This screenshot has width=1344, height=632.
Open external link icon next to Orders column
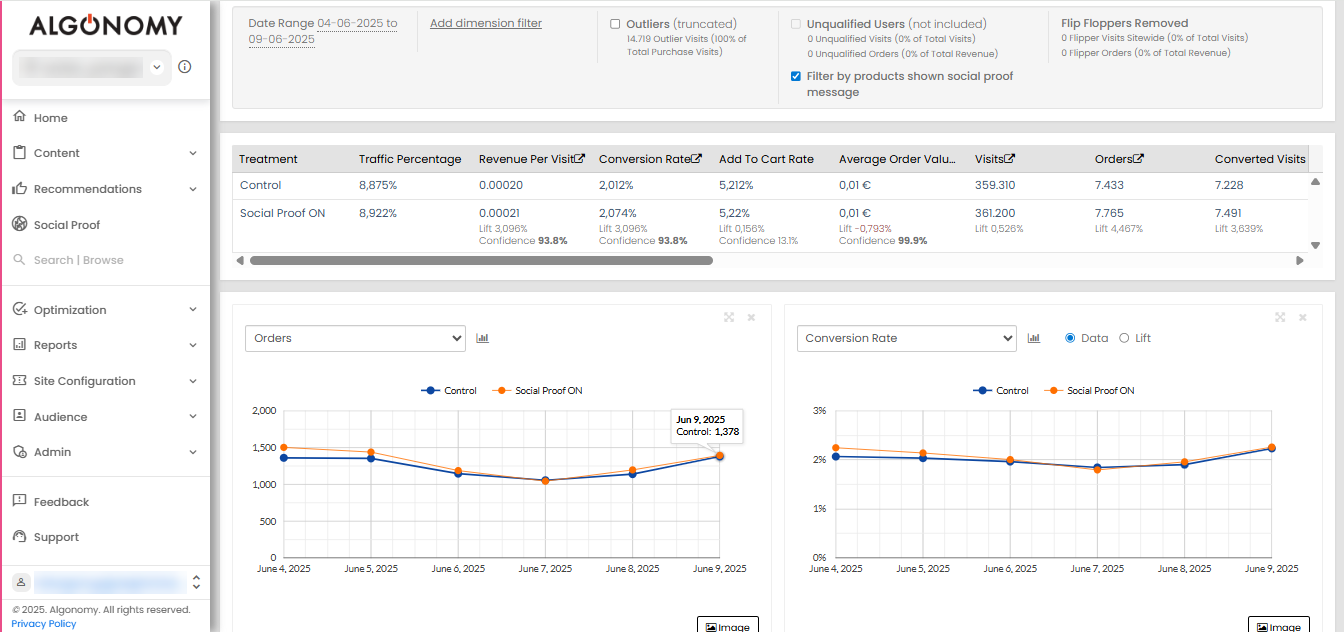(1139, 159)
